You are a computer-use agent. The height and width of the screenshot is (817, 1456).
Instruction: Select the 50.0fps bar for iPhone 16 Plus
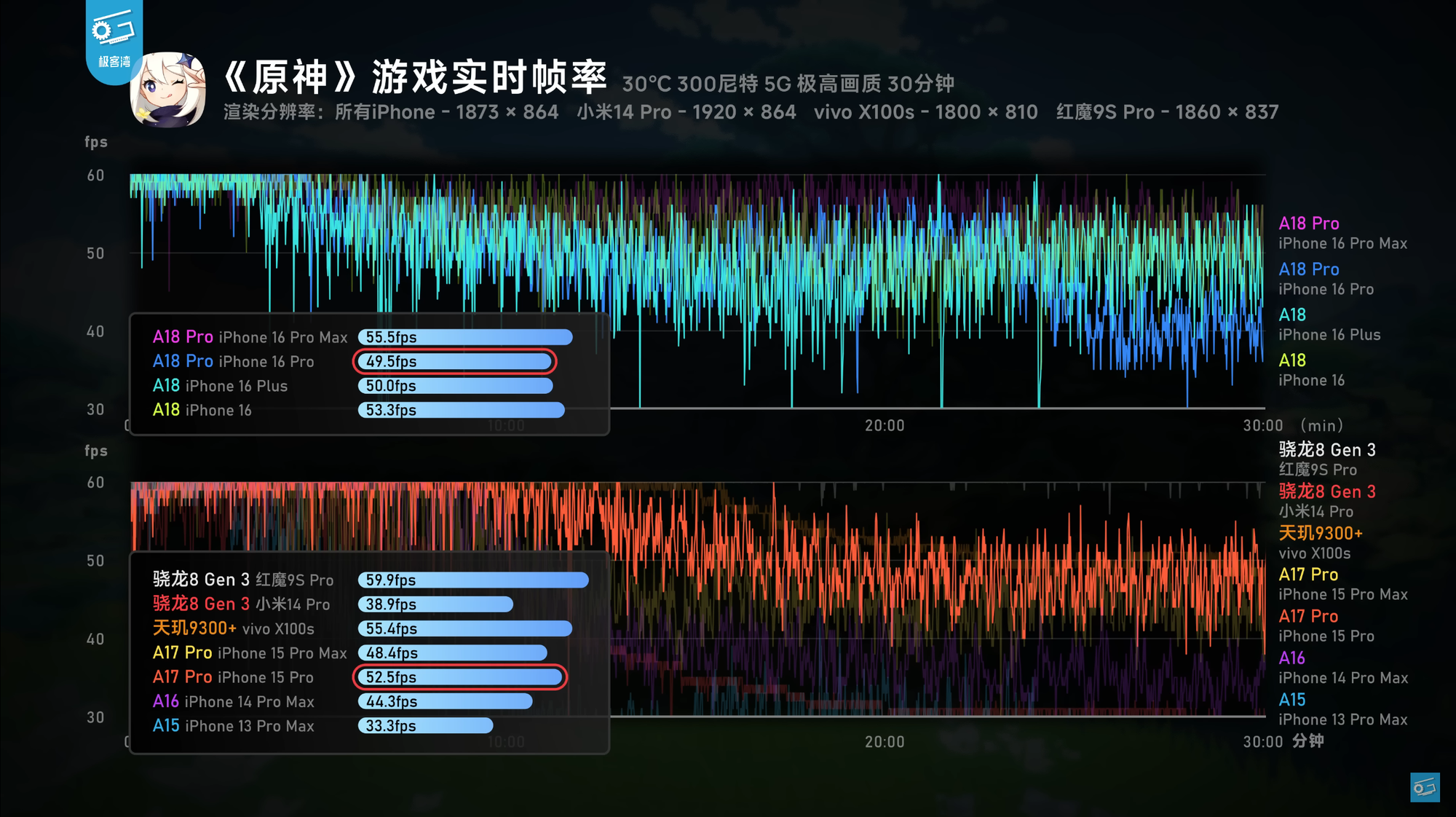(x=455, y=386)
